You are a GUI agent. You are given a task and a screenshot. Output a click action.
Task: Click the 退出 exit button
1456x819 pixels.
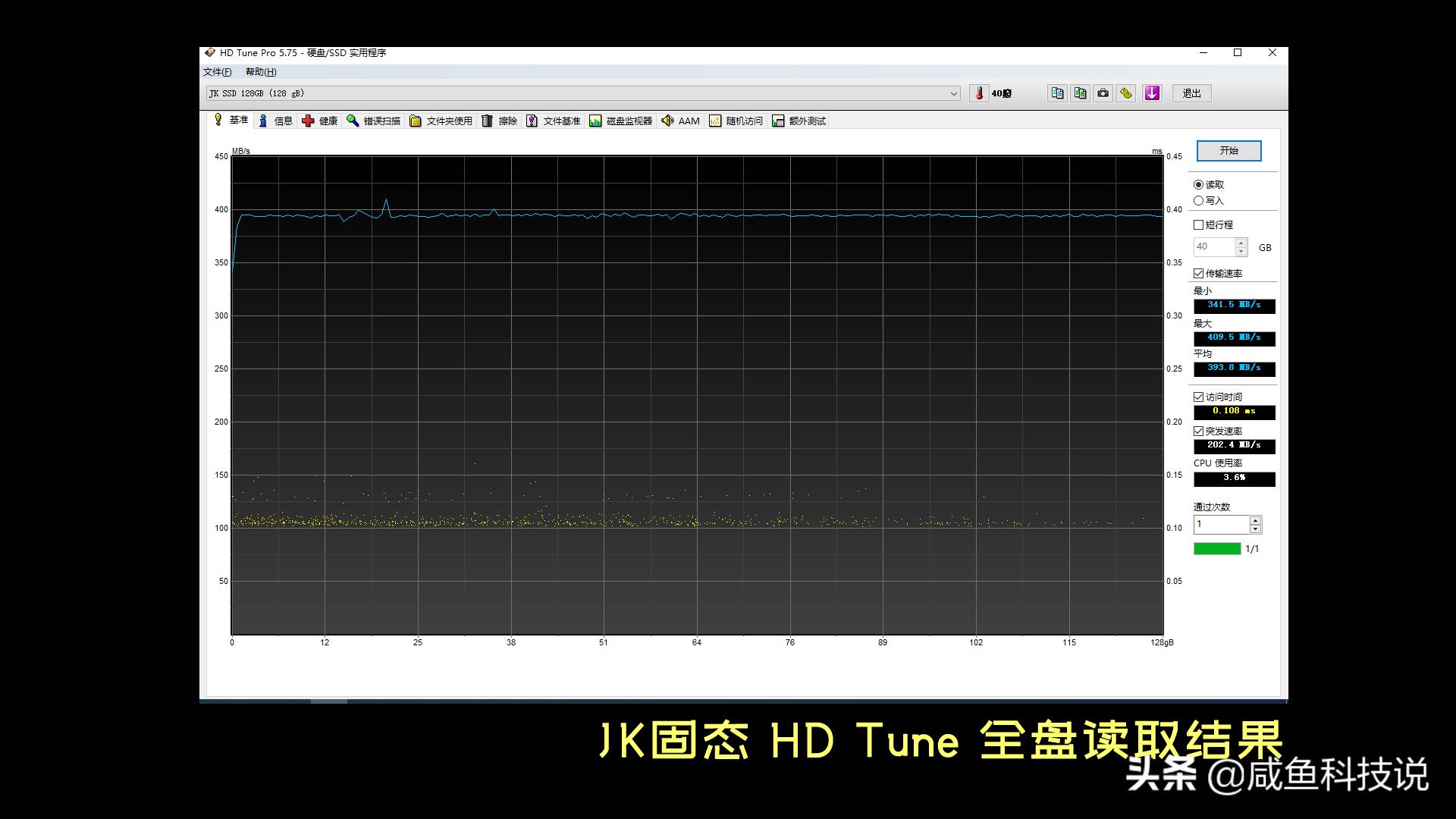click(1191, 93)
